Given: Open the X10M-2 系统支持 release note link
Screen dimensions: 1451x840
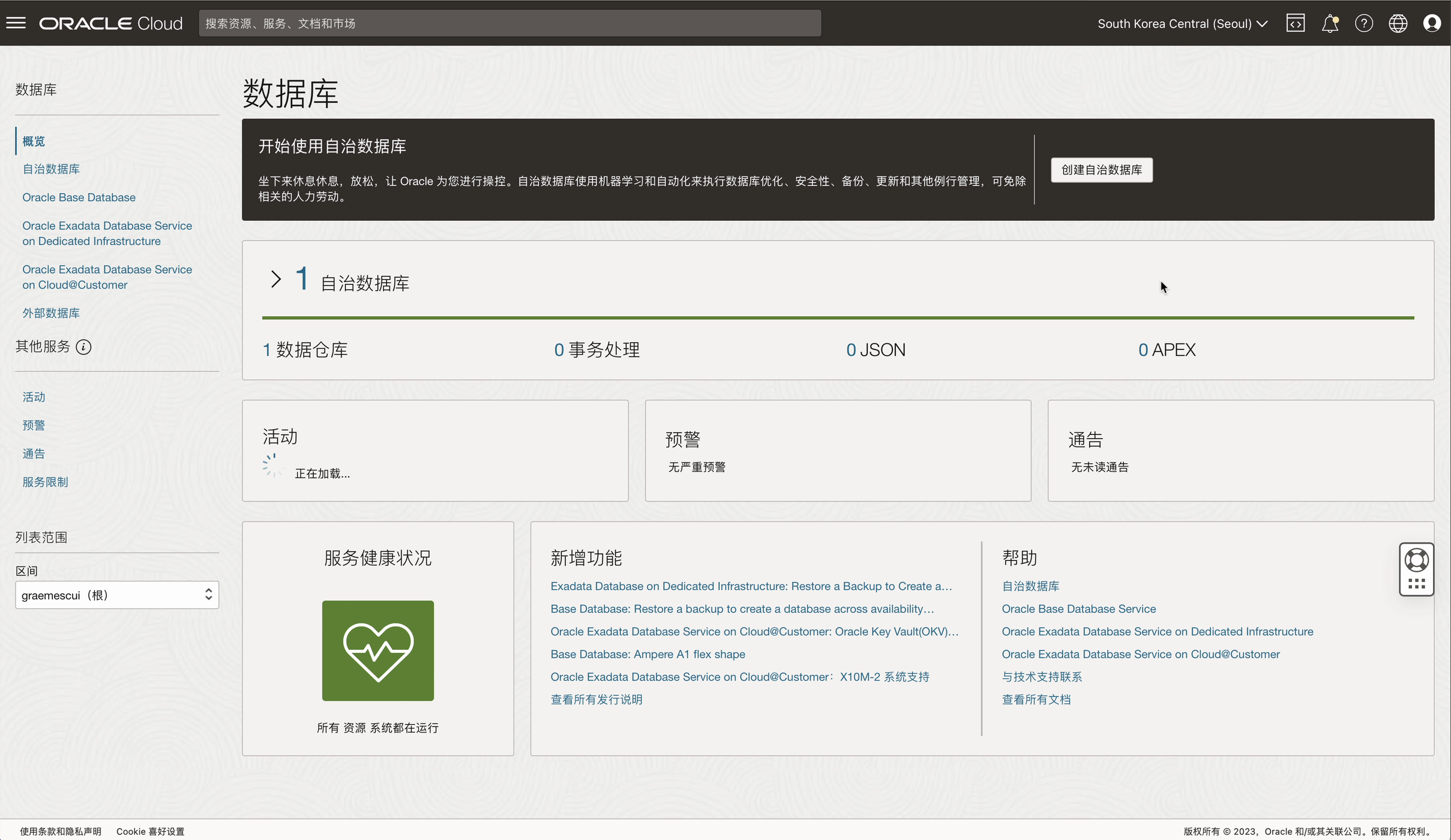Looking at the screenshot, I should pyautogui.click(x=740, y=677).
